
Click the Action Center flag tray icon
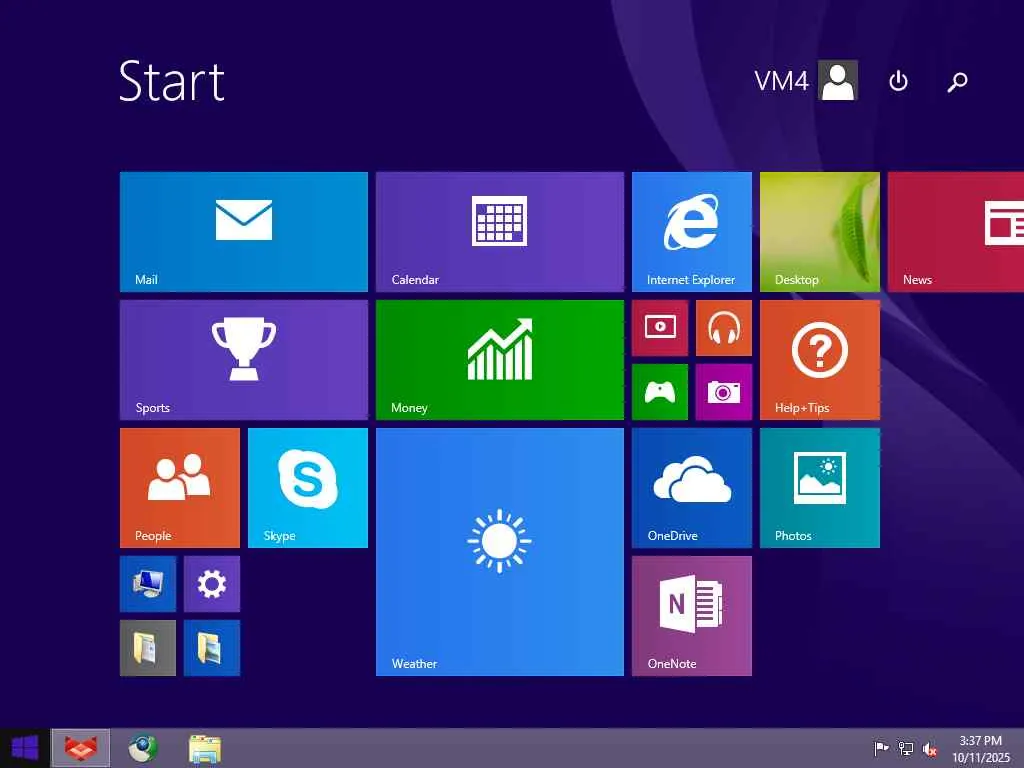point(881,748)
